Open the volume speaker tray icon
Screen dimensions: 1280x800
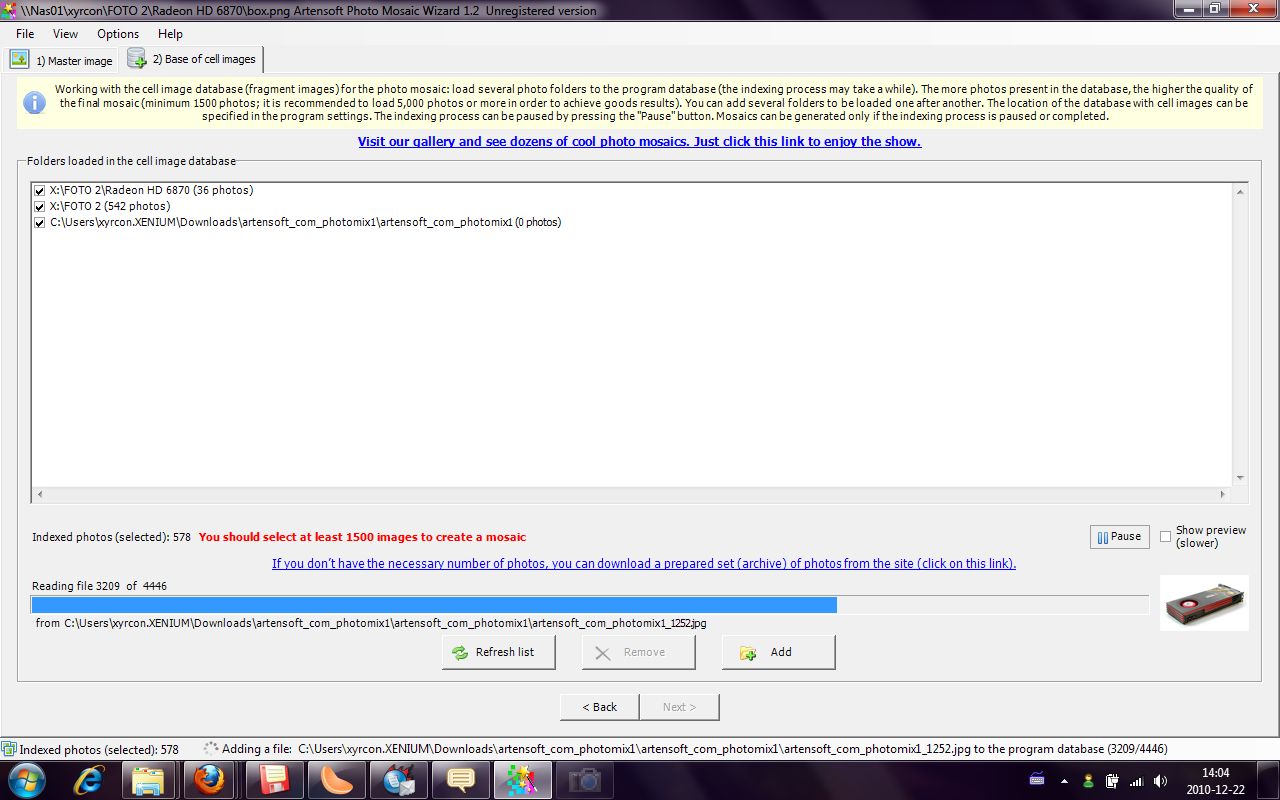[x=1160, y=781]
